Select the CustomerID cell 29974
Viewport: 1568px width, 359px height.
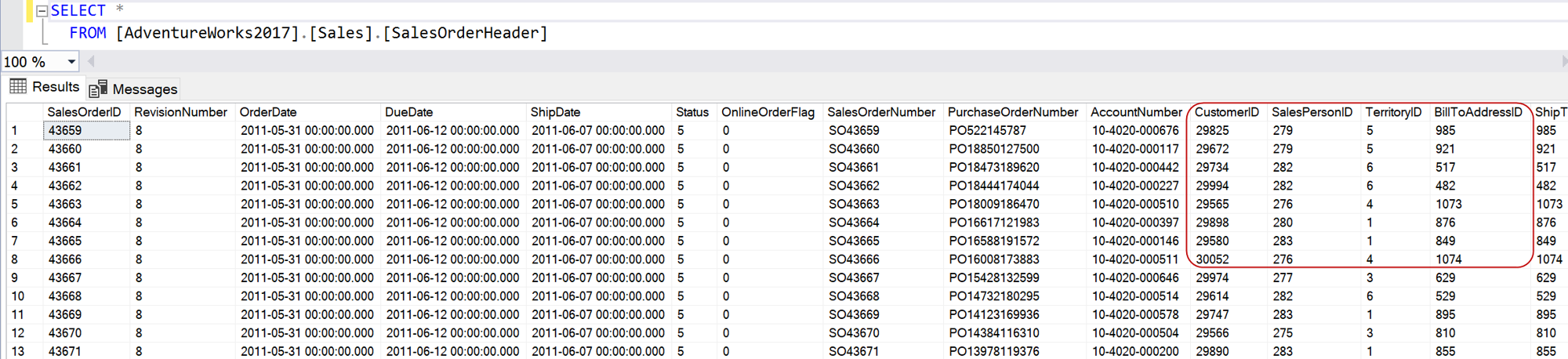point(1229,277)
